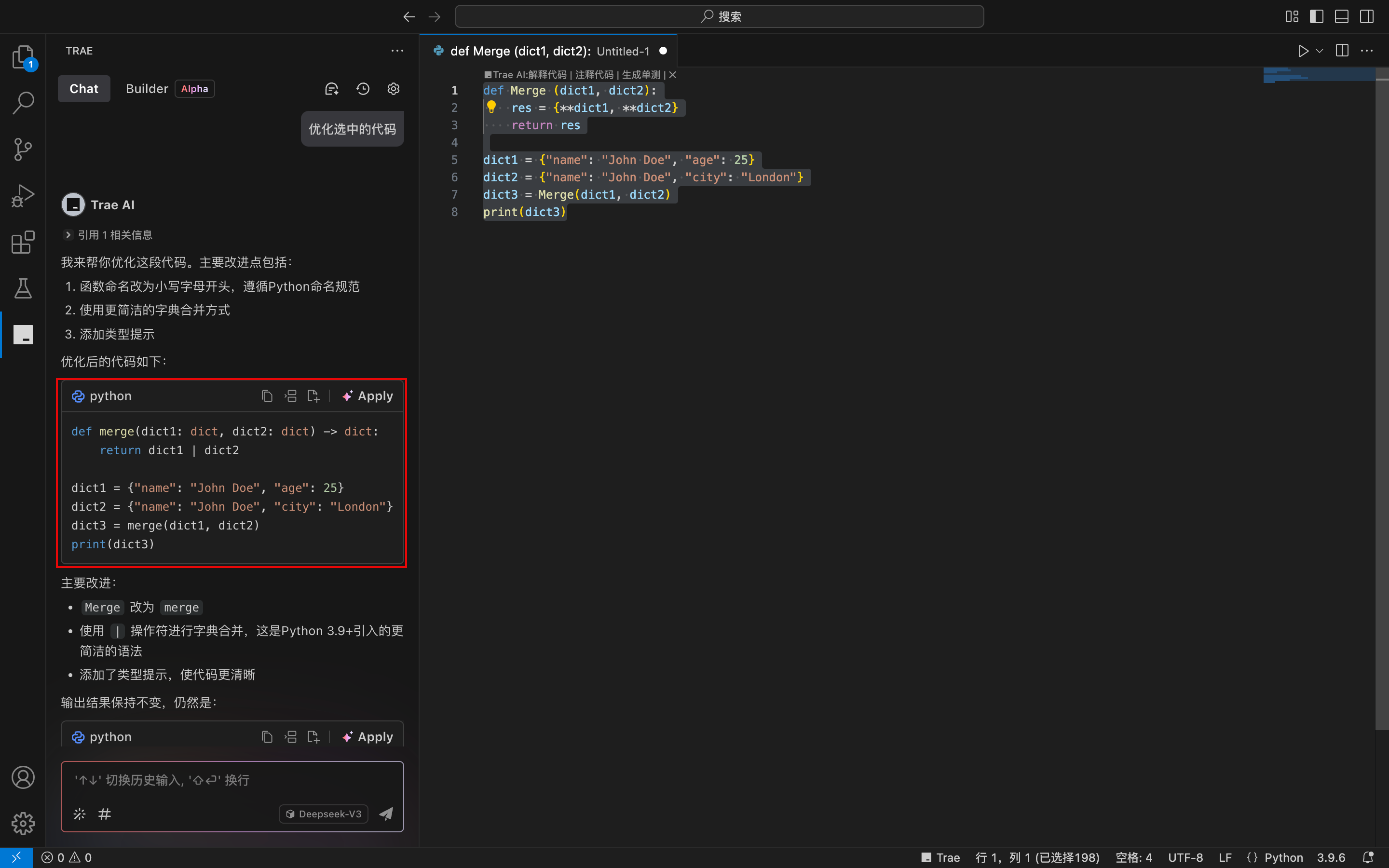Open the Testing flask view

coord(23,288)
